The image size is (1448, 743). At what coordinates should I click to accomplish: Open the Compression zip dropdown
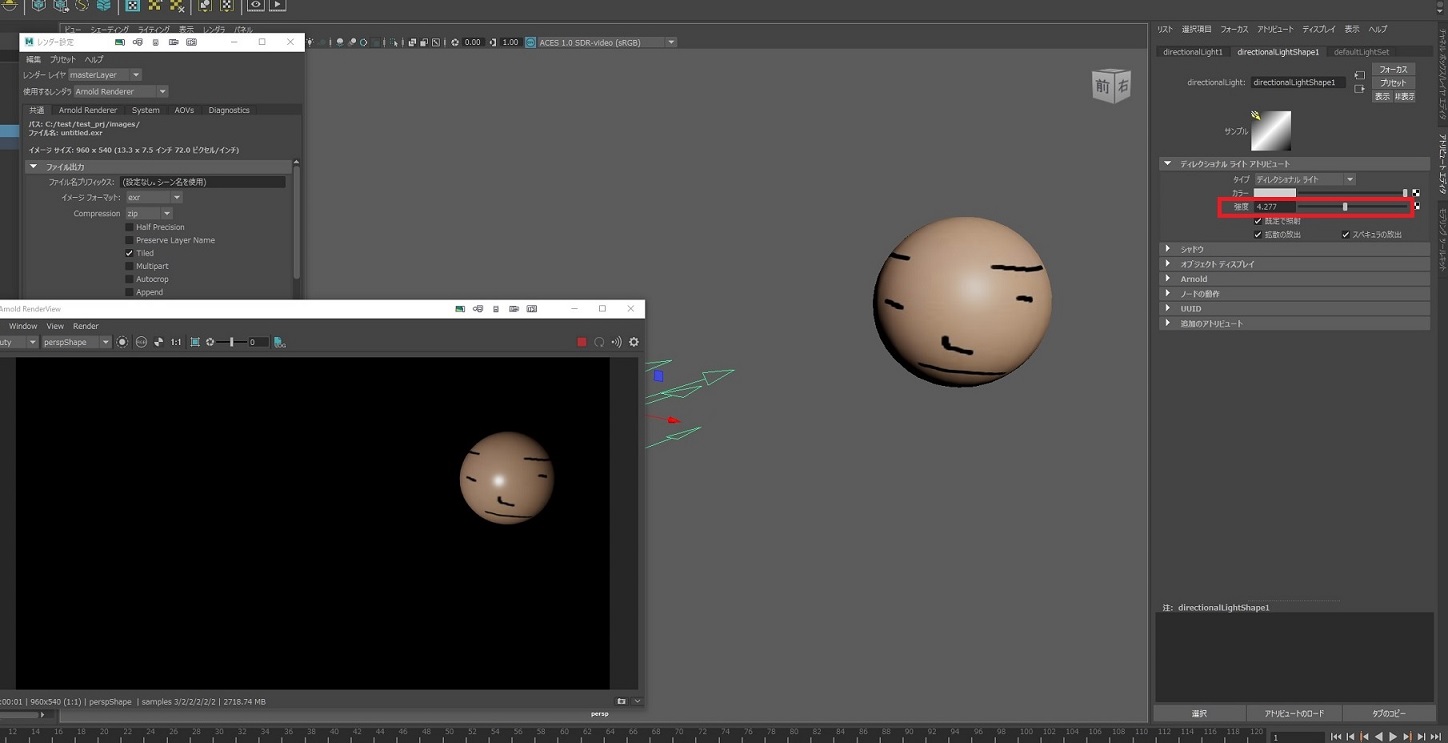149,214
